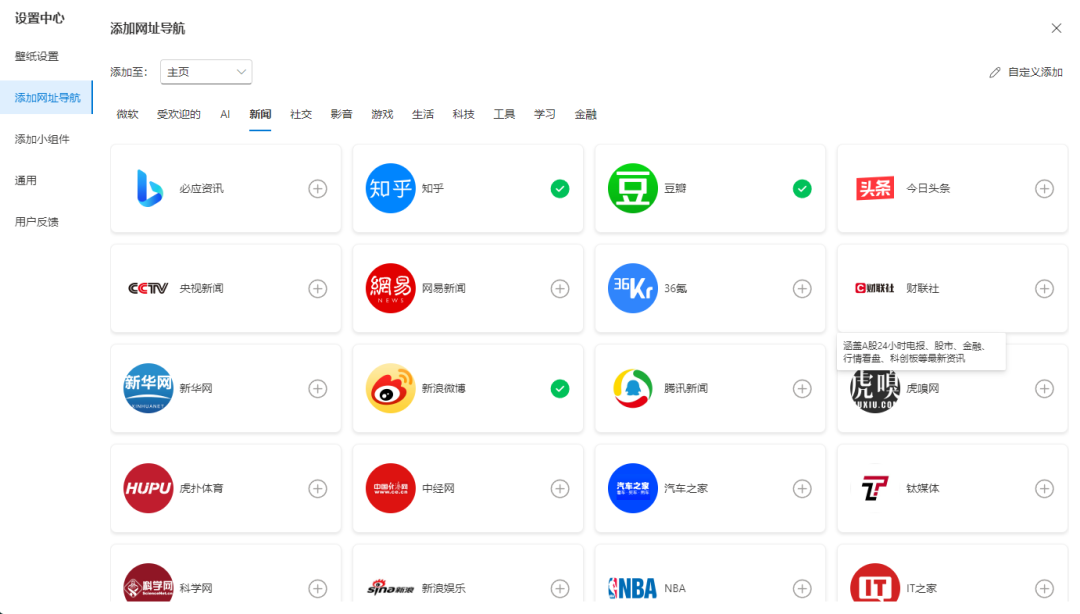Add 新浪娱乐 with its plus icon
This screenshot has height=614, width=1080.
tap(560, 588)
